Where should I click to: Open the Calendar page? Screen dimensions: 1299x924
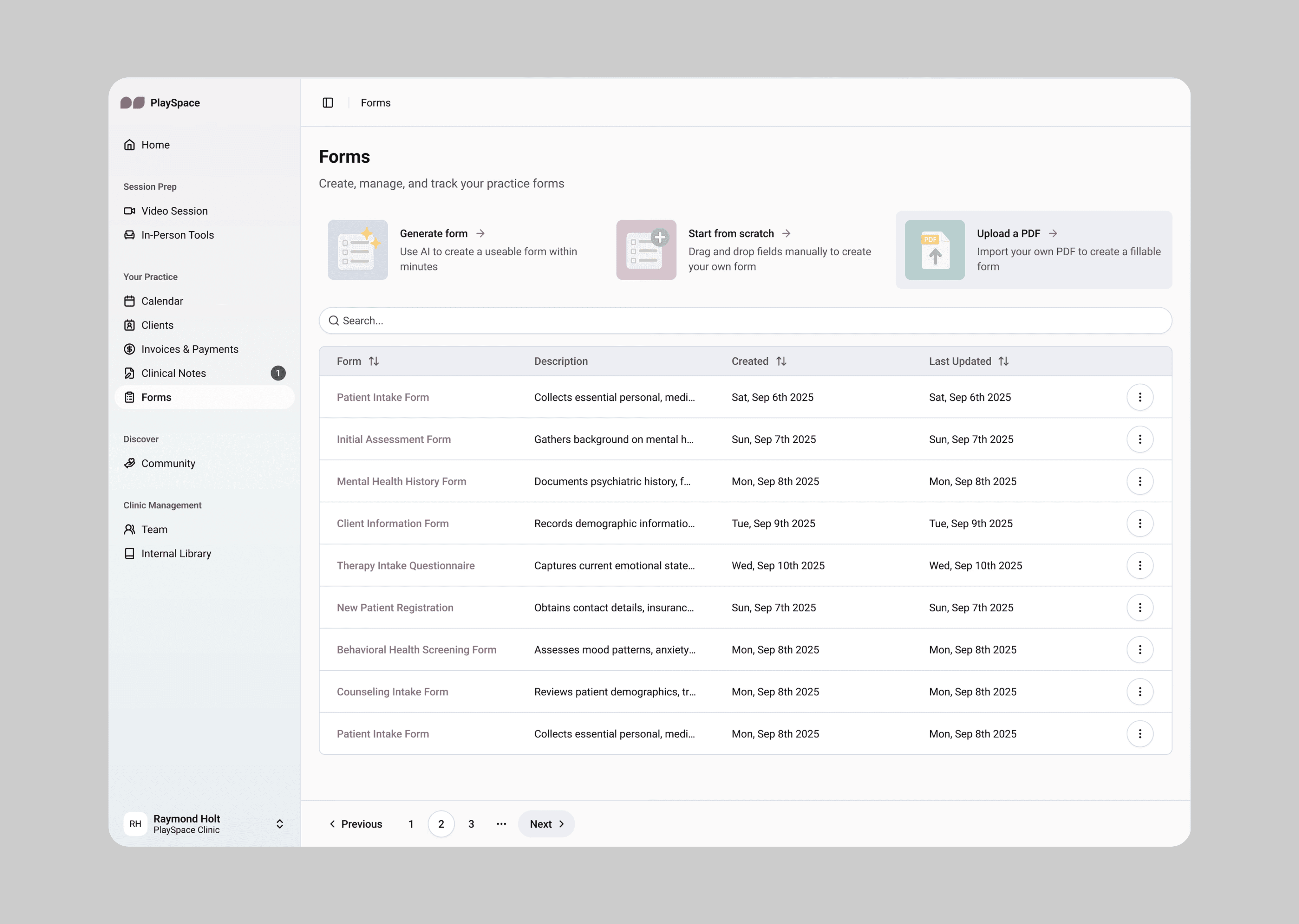[x=162, y=301]
